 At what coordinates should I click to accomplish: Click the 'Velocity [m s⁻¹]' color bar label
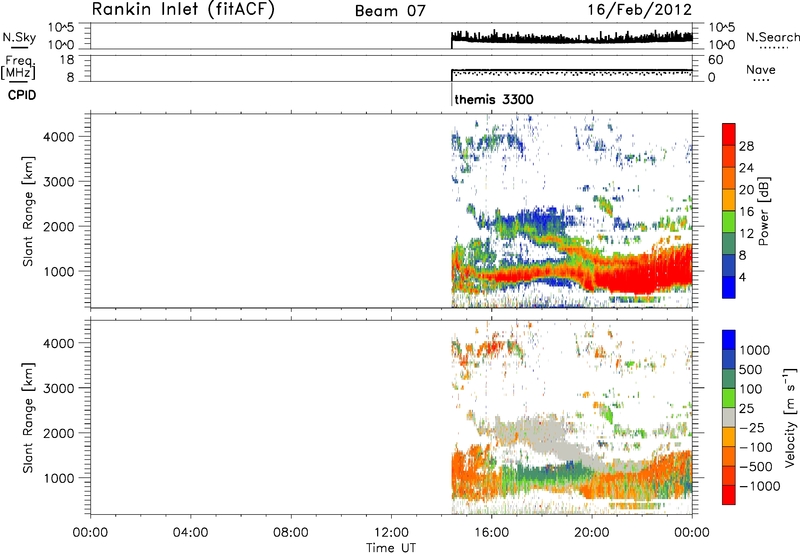[790, 417]
